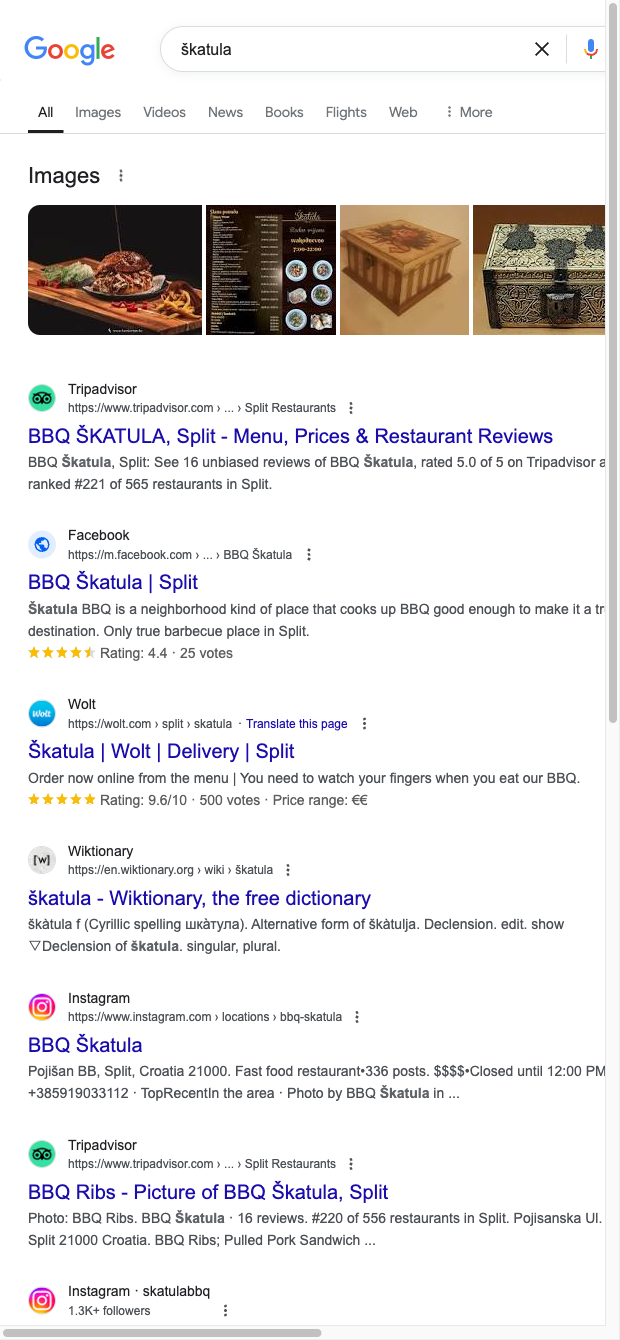Select the Videos search tab
Viewport: 620px width, 1340px height.
[x=164, y=112]
